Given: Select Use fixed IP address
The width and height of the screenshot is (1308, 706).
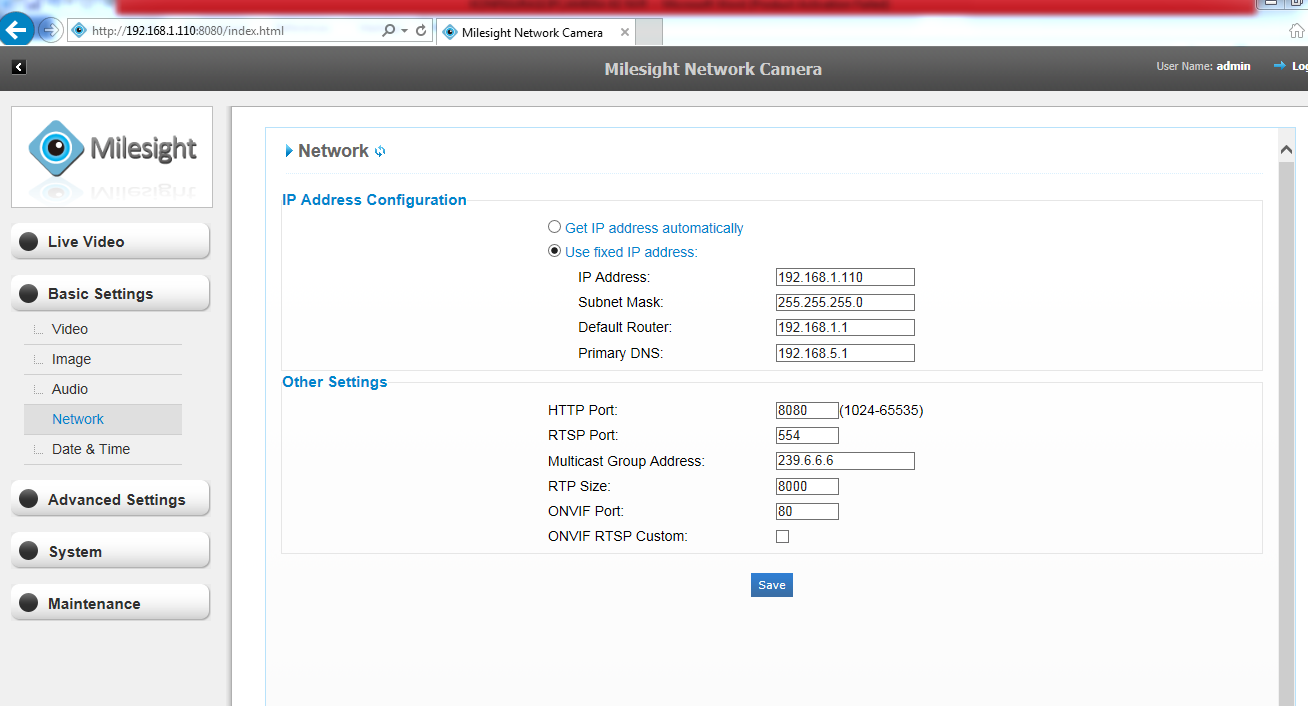Looking at the screenshot, I should pos(554,251).
